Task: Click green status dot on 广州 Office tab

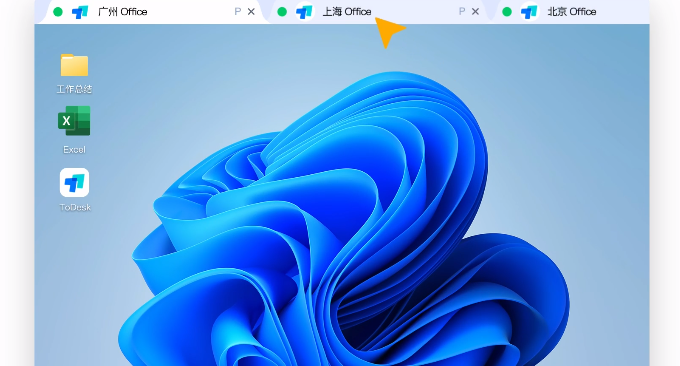Action: click(x=58, y=12)
